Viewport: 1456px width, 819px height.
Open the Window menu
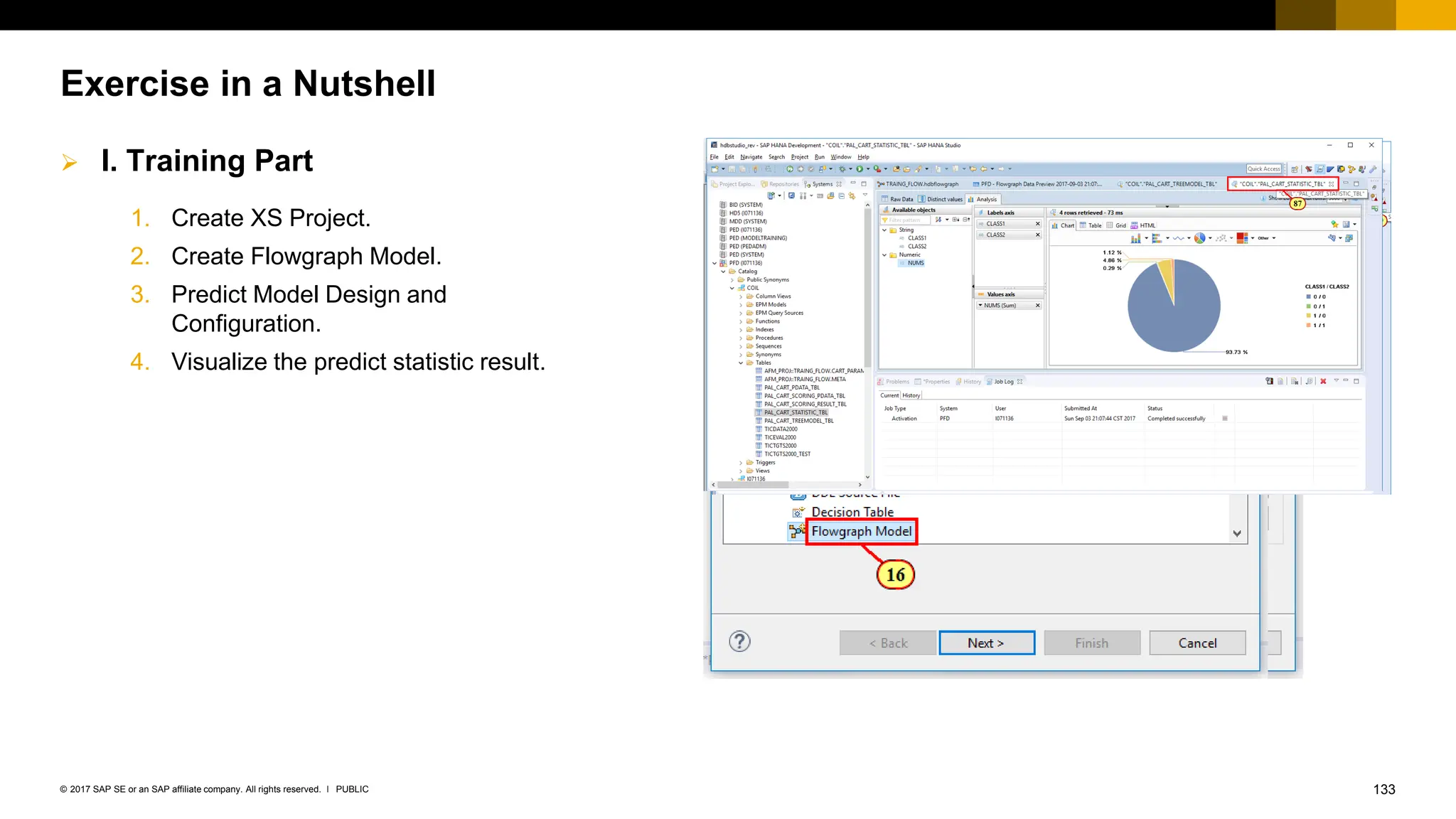coord(841,157)
